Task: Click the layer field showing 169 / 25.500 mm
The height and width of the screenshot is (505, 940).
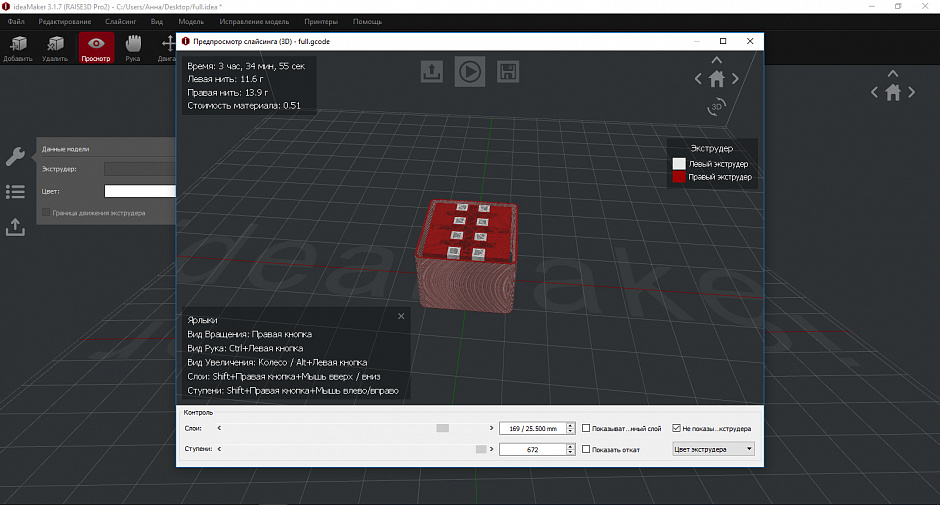Action: [x=532, y=428]
